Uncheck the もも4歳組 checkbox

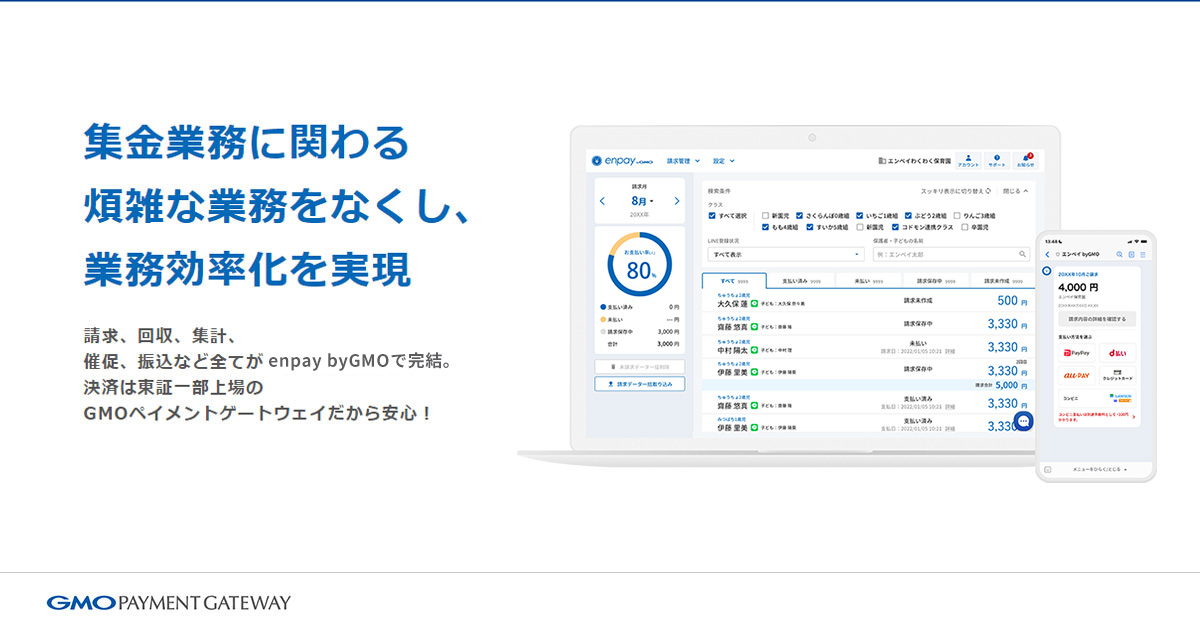click(765, 227)
